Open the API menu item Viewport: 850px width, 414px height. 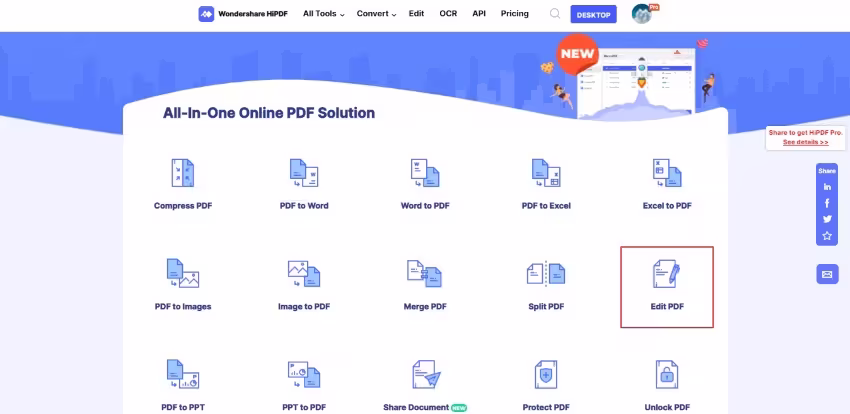pyautogui.click(x=479, y=14)
